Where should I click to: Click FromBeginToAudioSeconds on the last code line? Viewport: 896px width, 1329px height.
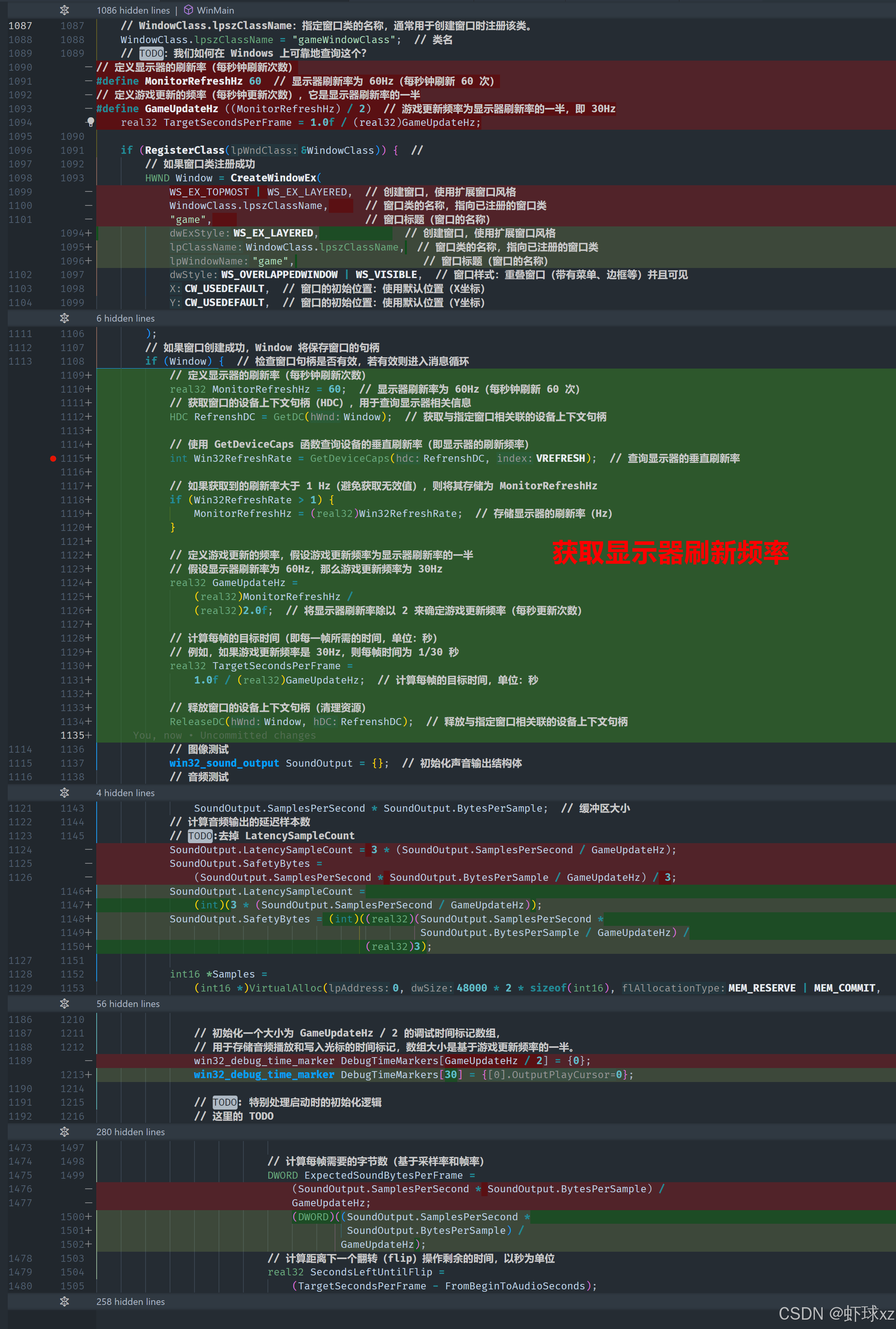tap(515, 1286)
